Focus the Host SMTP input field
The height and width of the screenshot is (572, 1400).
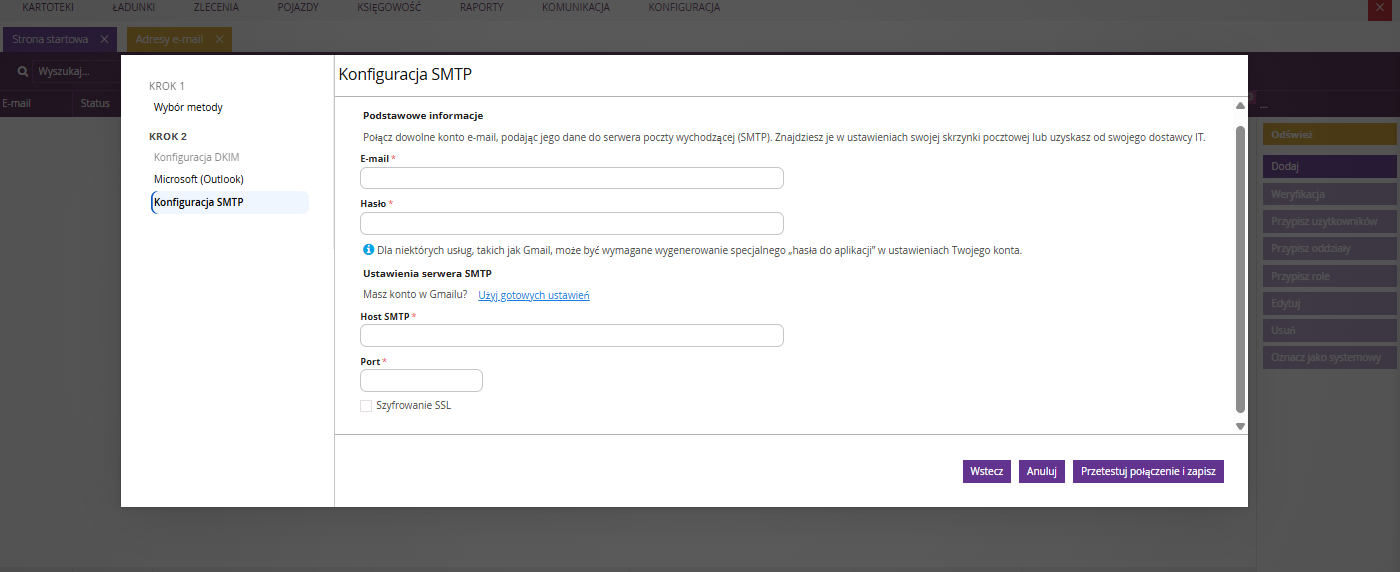point(572,335)
